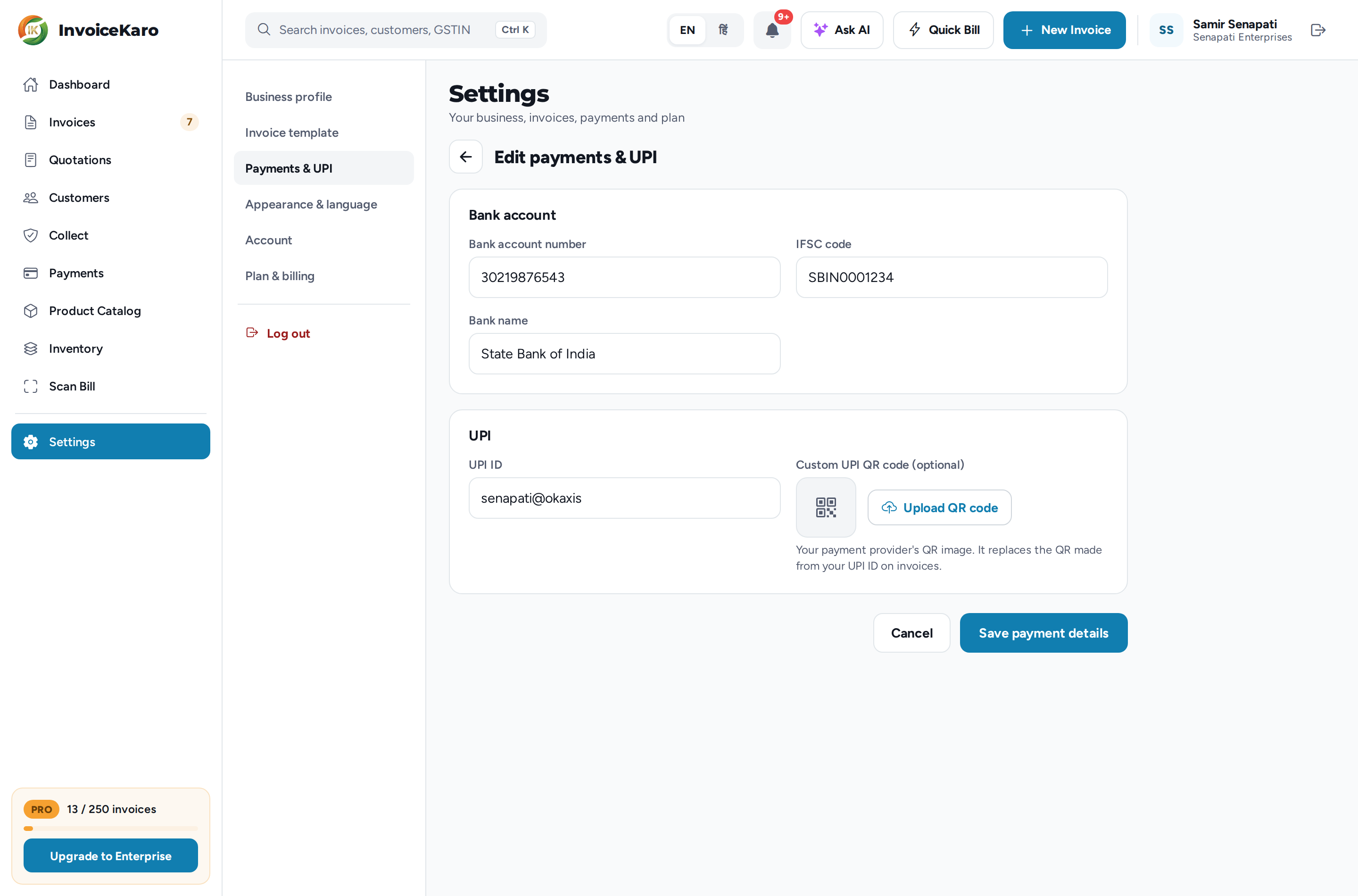1358x896 pixels.
Task: Open Invoice template settings tab
Action: click(x=323, y=133)
